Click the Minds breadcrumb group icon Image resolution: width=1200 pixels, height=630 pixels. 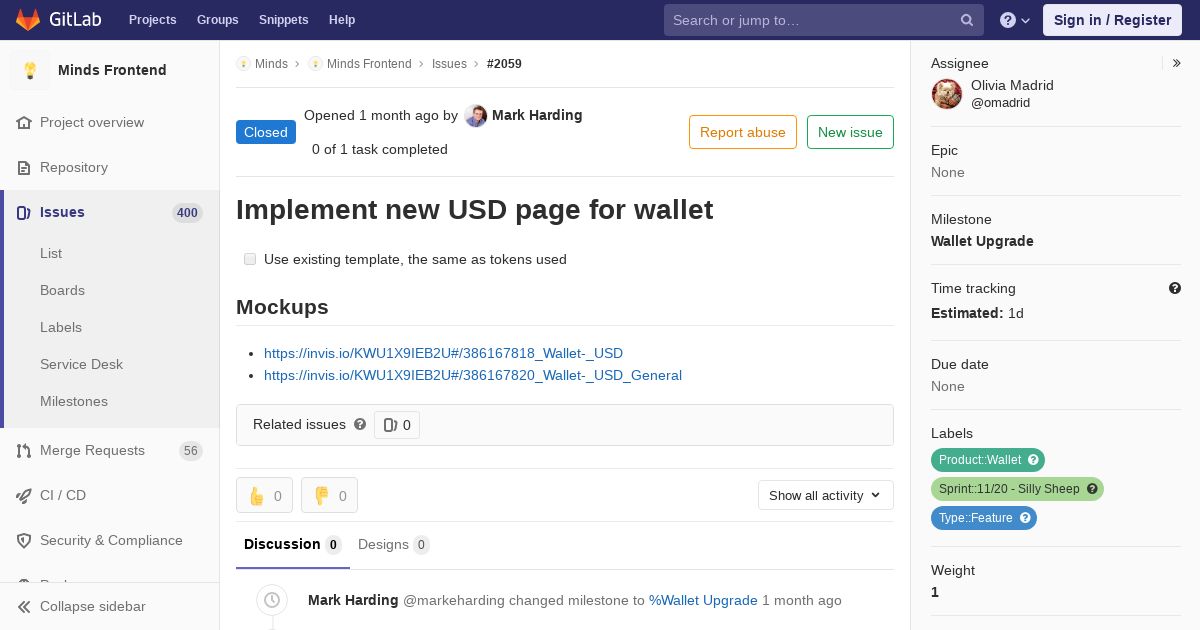point(243,64)
